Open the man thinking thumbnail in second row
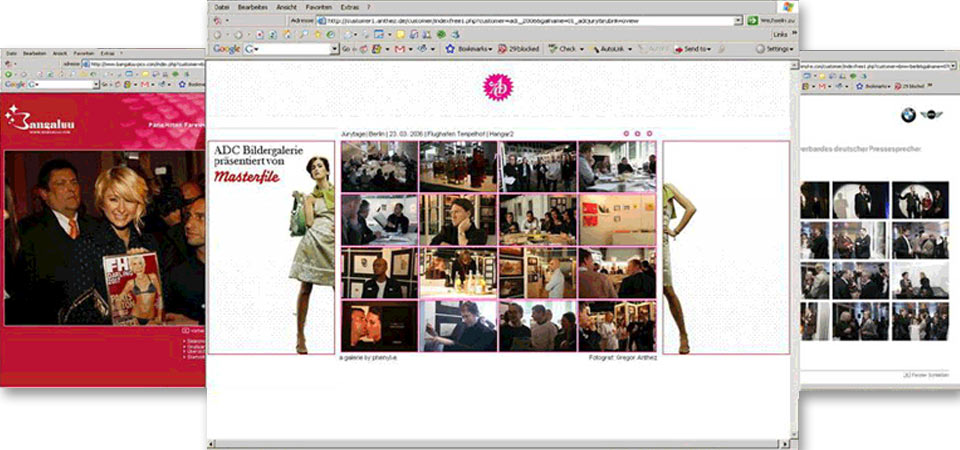This screenshot has height=450, width=960. 459,219
